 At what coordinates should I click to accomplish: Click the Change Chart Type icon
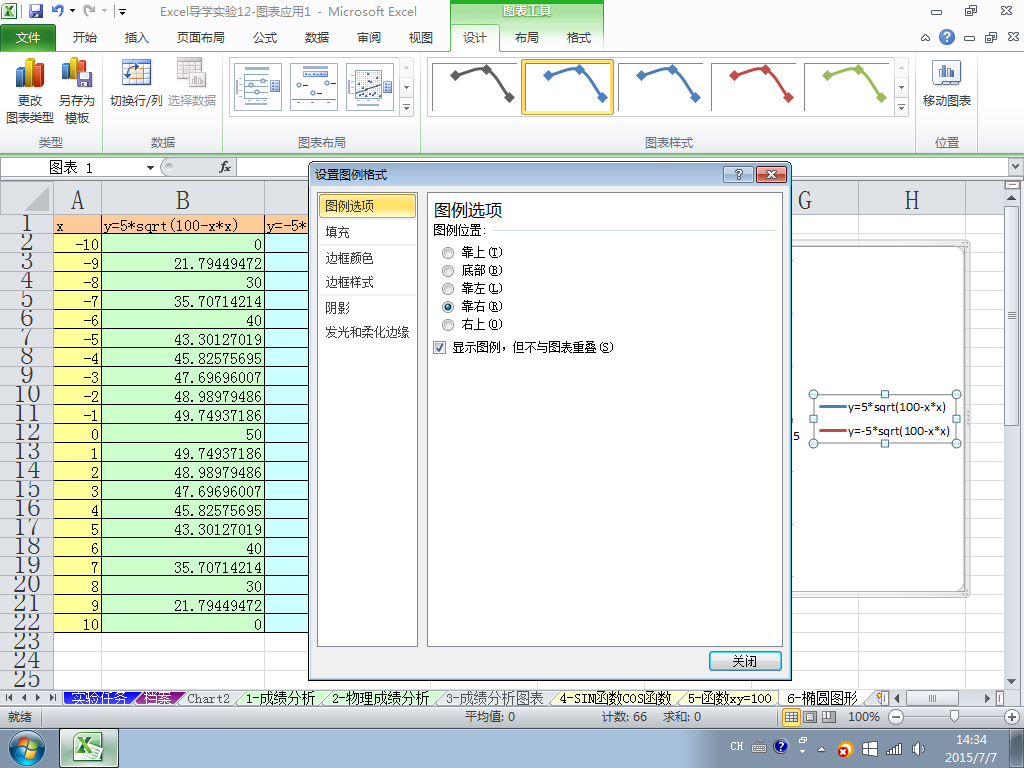pyautogui.click(x=30, y=73)
